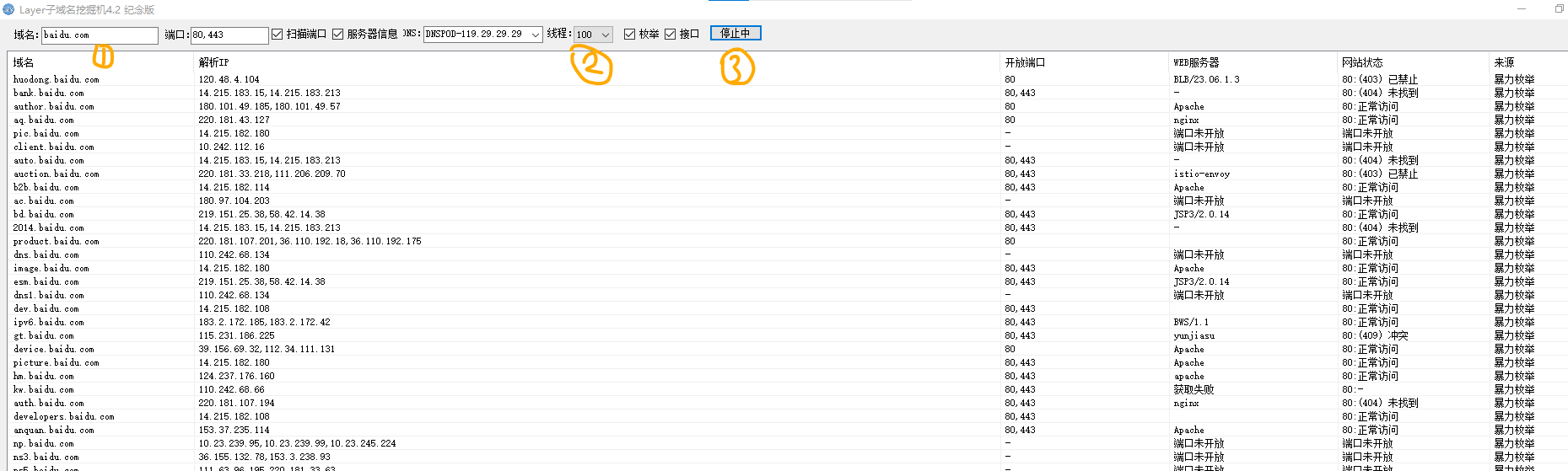Click the IP cell 220.181.33.218,111.206.209.70
This screenshot has height=471, width=1568.
pyautogui.click(x=272, y=174)
